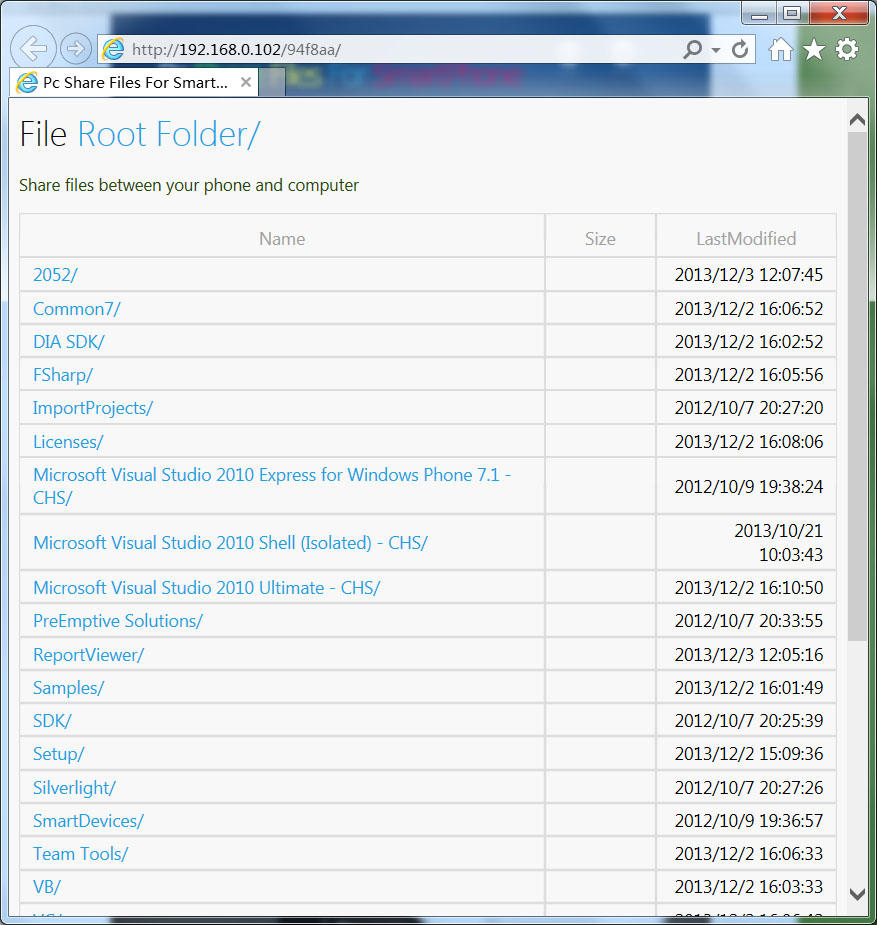Refresh the page with the reload icon

click(x=740, y=49)
